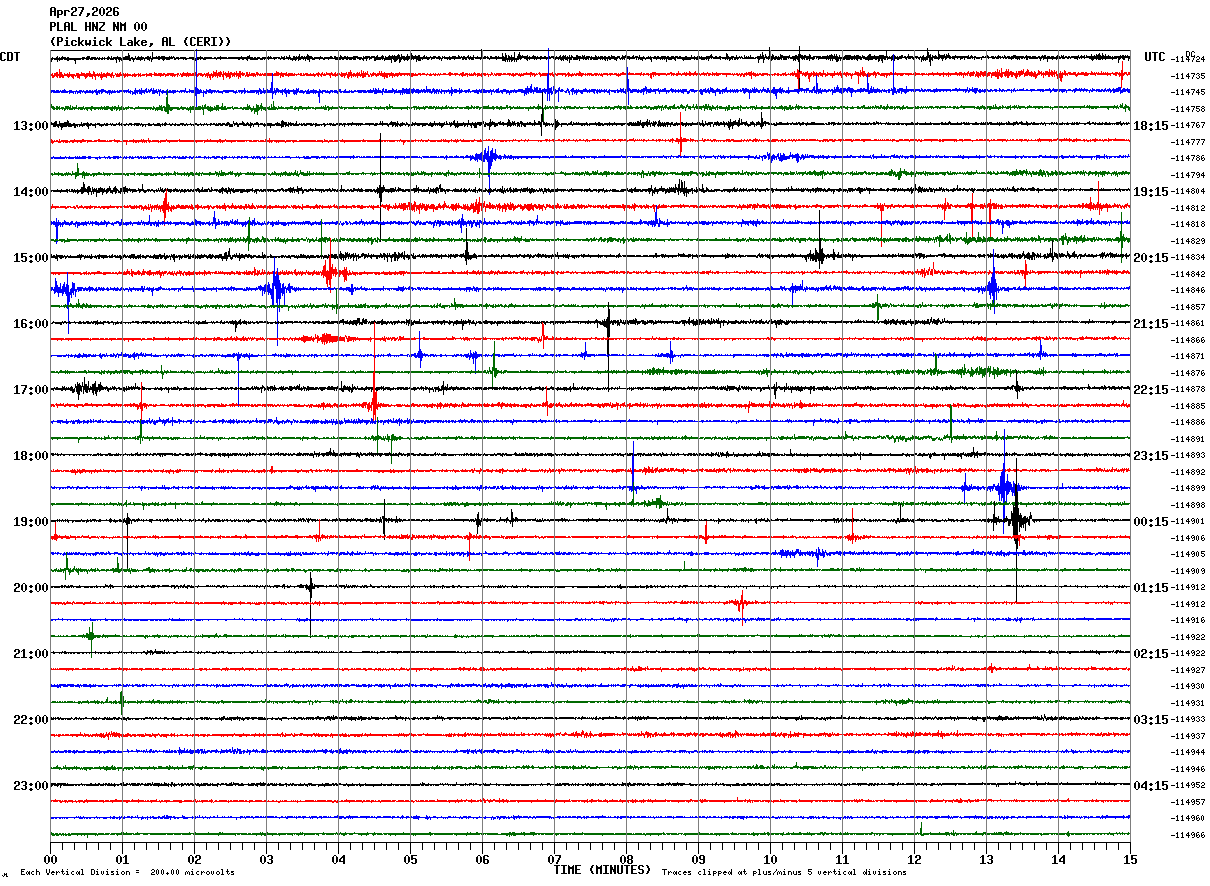Click the x-axis minute tick label 12

click(x=914, y=859)
